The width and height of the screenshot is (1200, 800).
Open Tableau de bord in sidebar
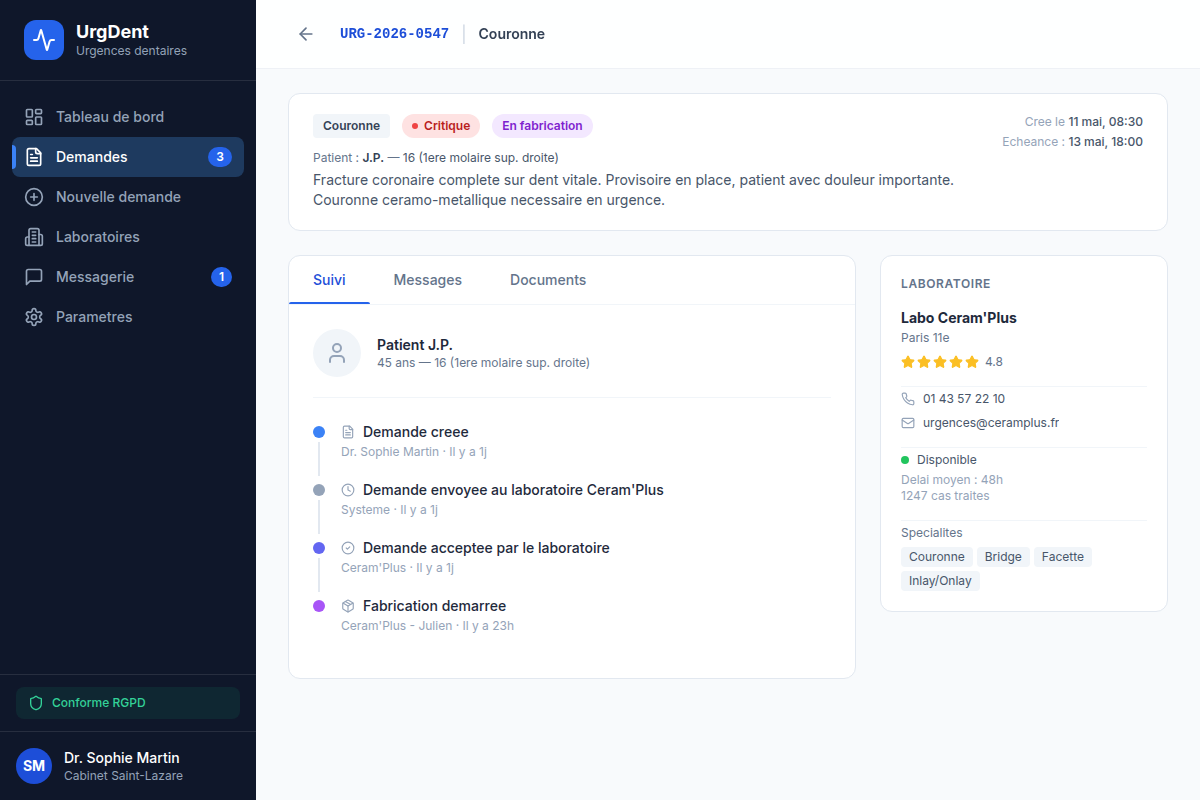pyautogui.click(x=128, y=117)
